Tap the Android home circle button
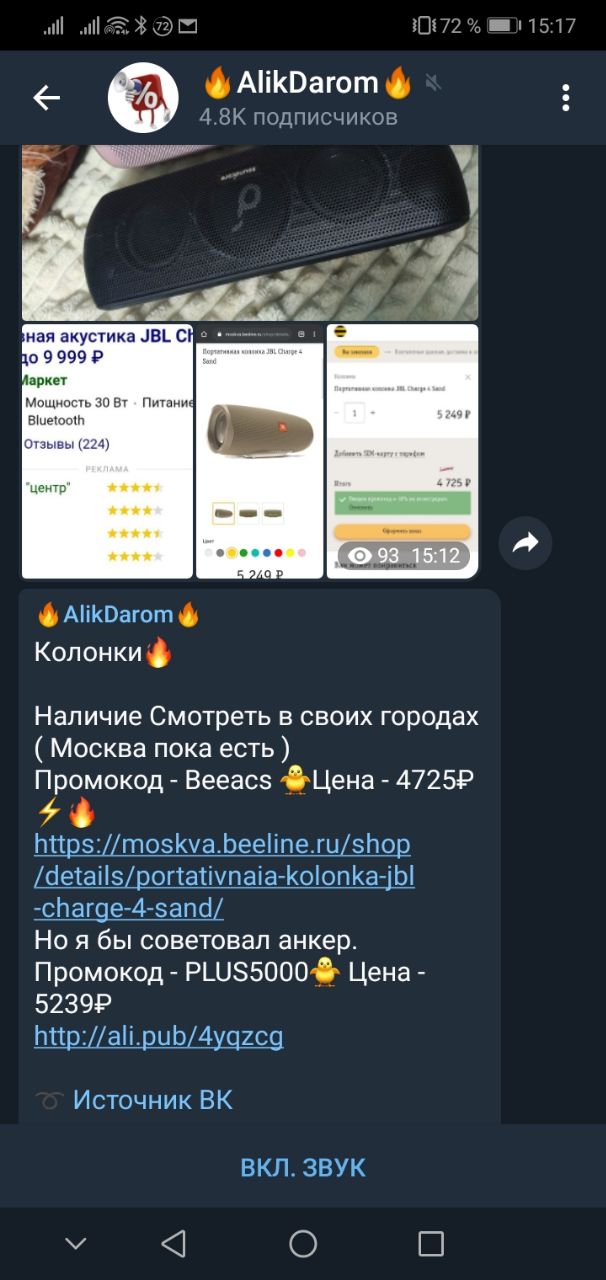The width and height of the screenshot is (606, 1280). pyautogui.click(x=303, y=1243)
